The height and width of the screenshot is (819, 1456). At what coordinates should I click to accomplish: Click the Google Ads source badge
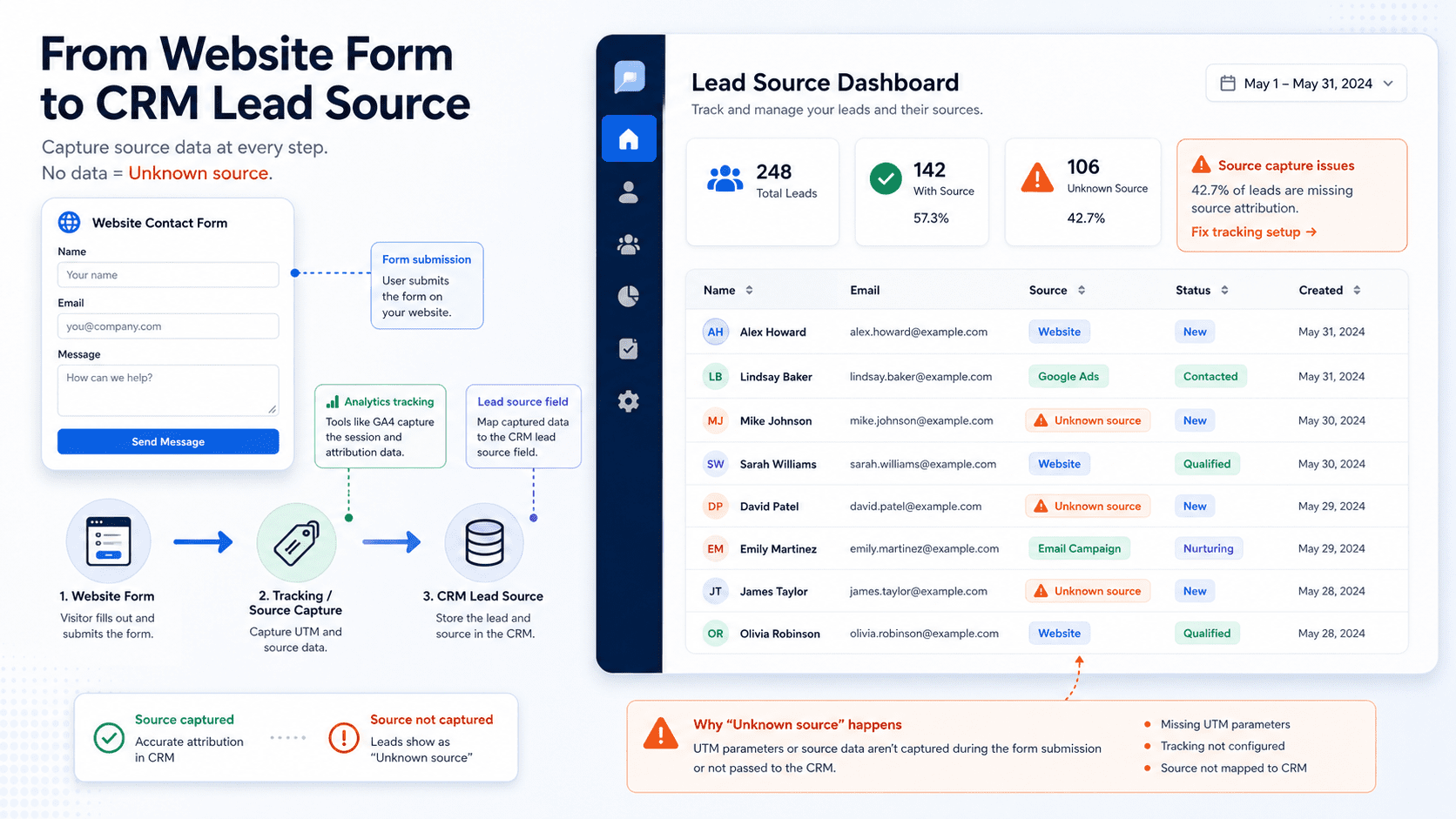pyautogui.click(x=1068, y=377)
